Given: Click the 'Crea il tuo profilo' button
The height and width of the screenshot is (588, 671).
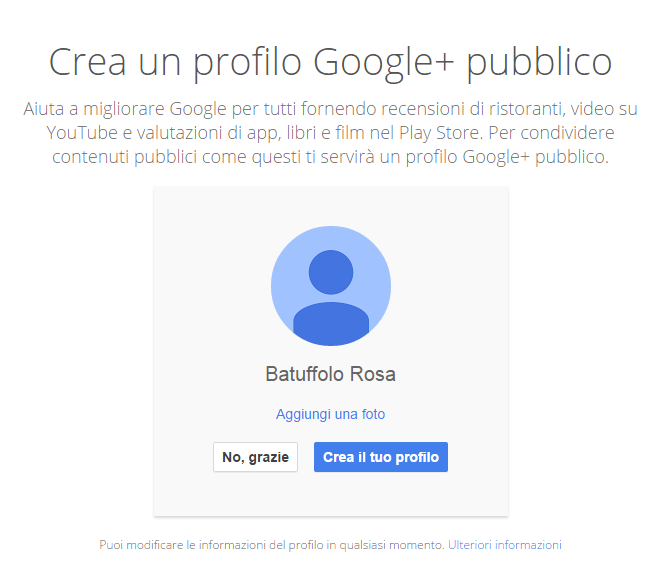Looking at the screenshot, I should pyautogui.click(x=381, y=457).
